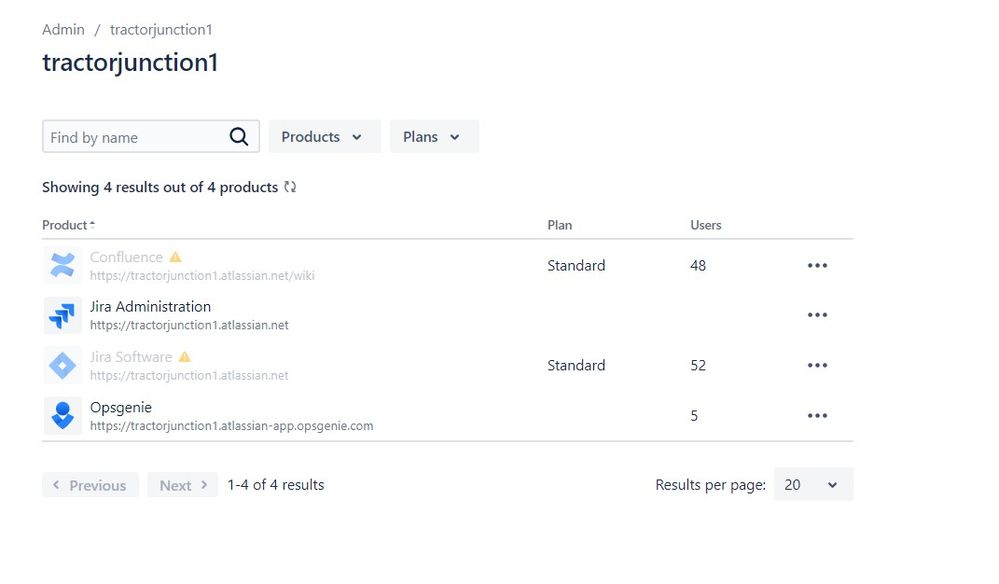
Task: Click the 52 users value for Jira Software
Action: point(698,366)
